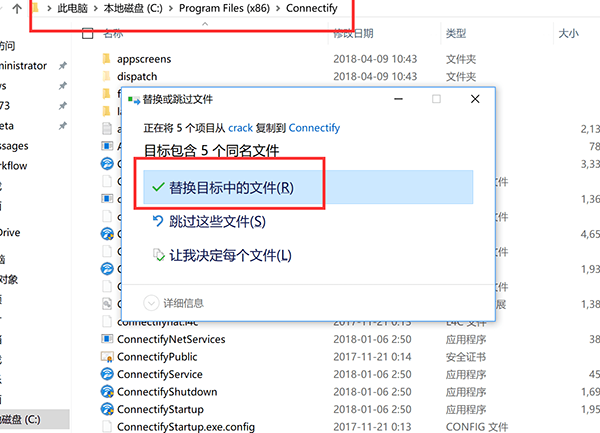Select ConnectifyStartup.exe.config file

pos(186,426)
